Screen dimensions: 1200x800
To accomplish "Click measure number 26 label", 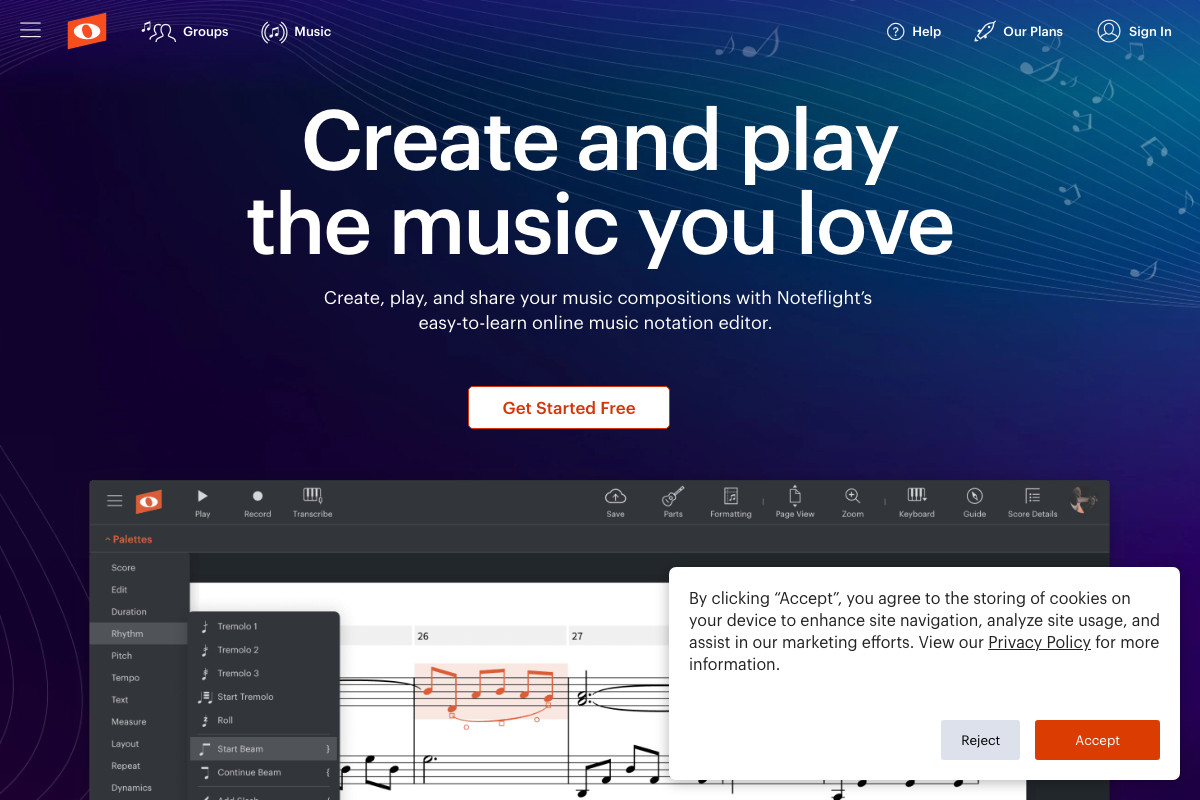I will pos(423,636).
